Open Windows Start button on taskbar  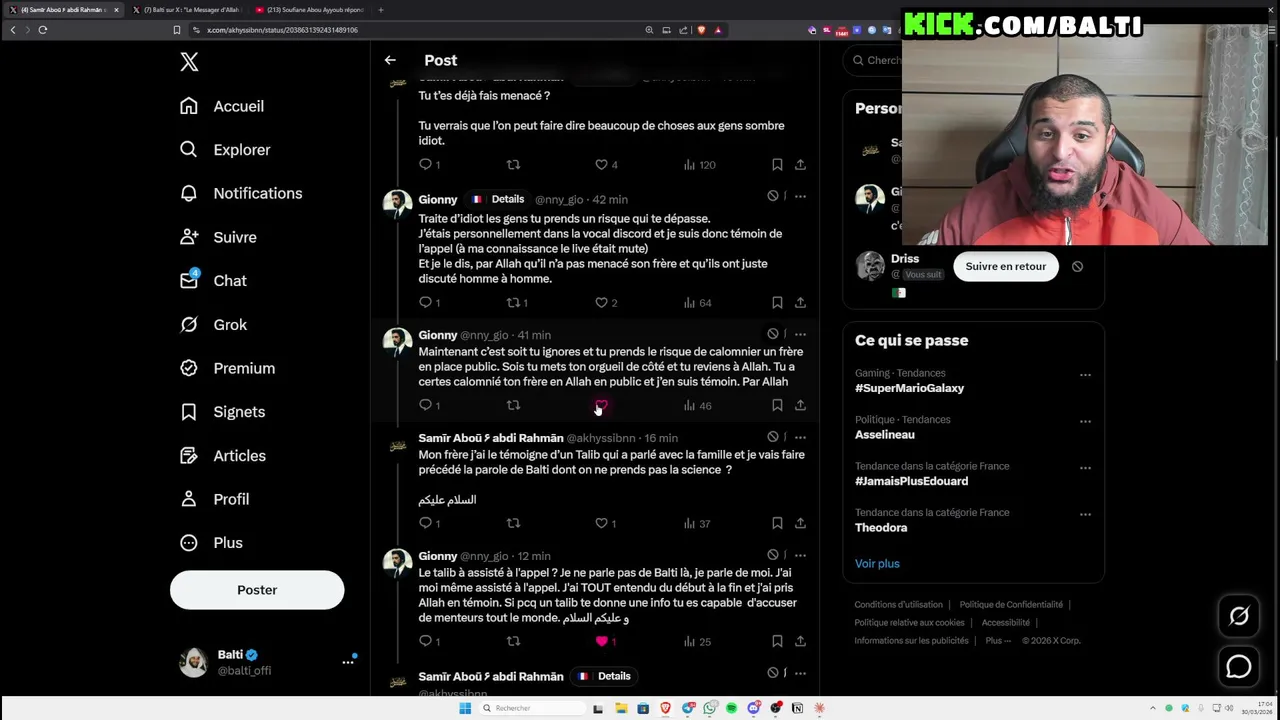click(465, 708)
